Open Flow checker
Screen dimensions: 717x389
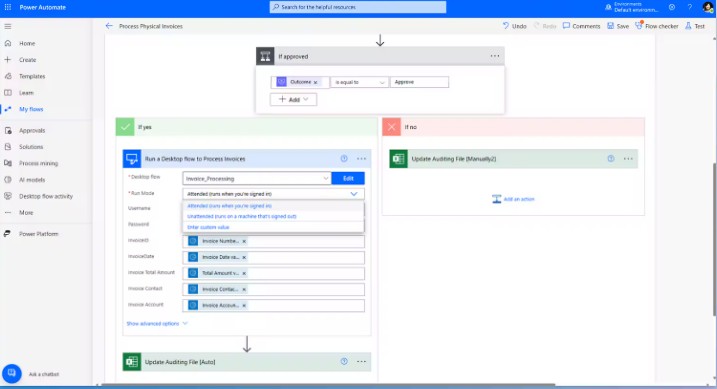[x=657, y=26]
